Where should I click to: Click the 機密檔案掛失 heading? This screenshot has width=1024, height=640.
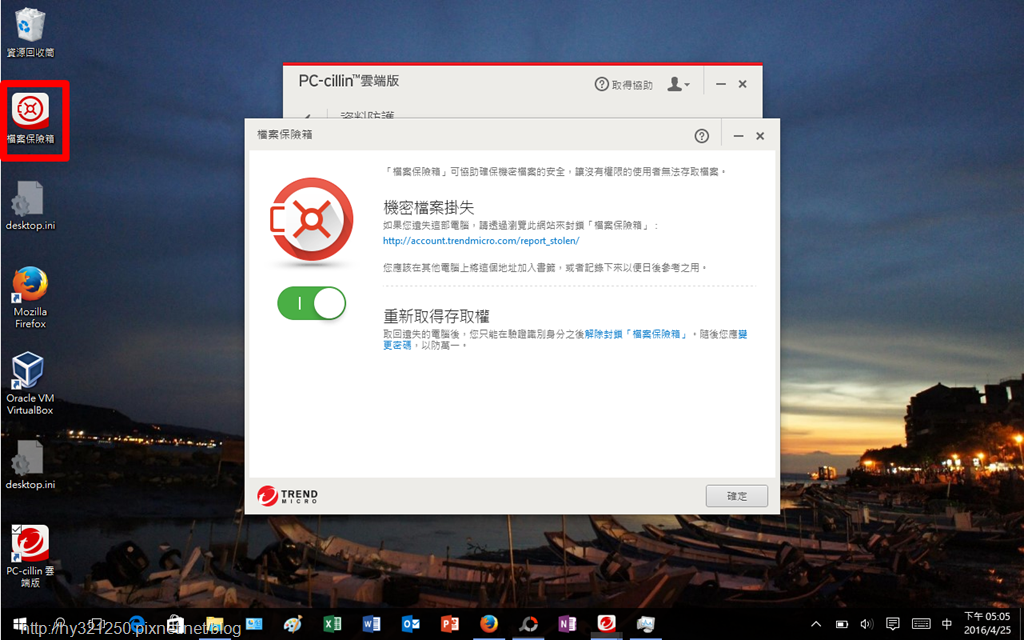(428, 208)
